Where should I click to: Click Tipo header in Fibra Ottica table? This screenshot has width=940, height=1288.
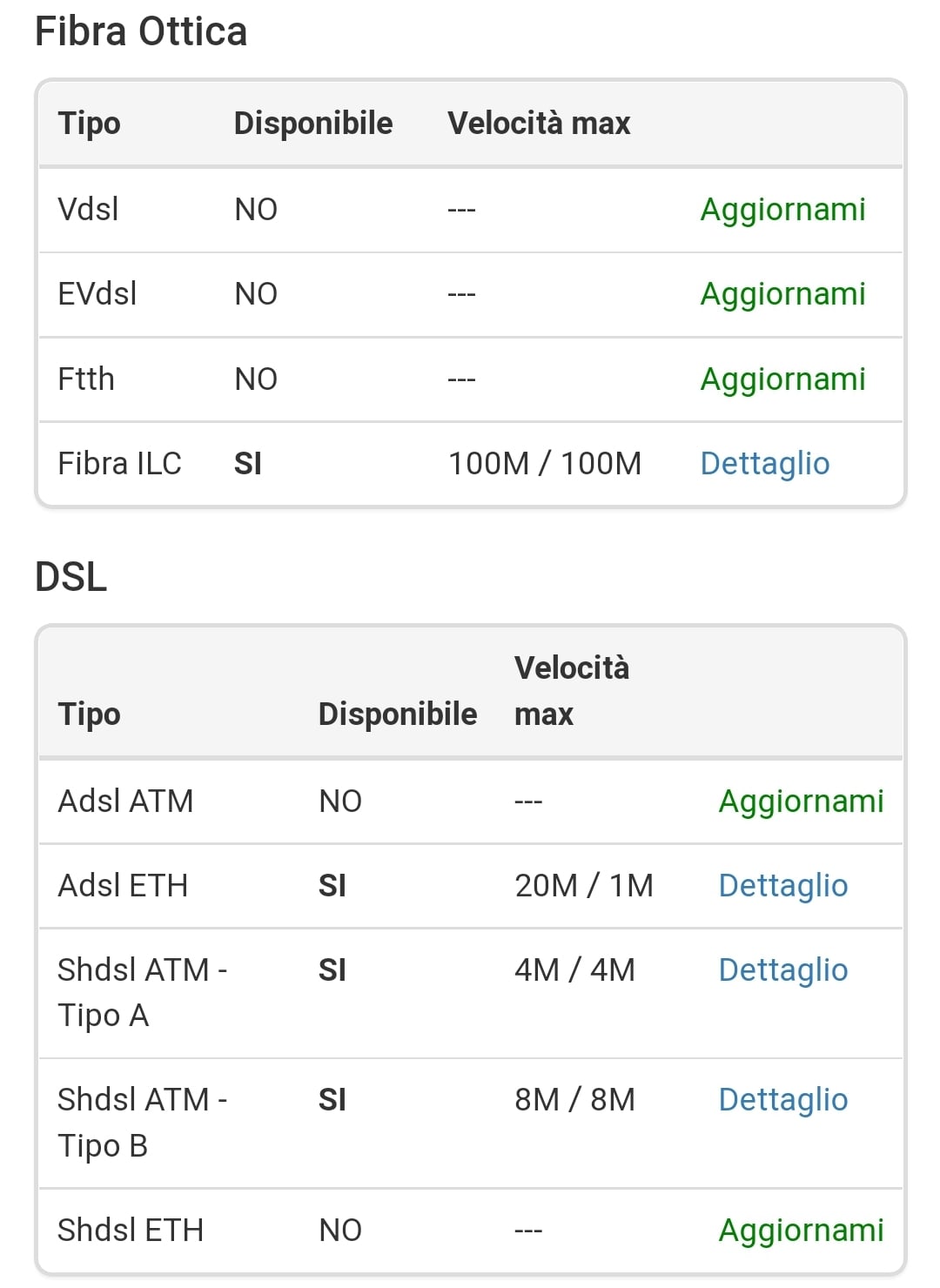coord(89,124)
